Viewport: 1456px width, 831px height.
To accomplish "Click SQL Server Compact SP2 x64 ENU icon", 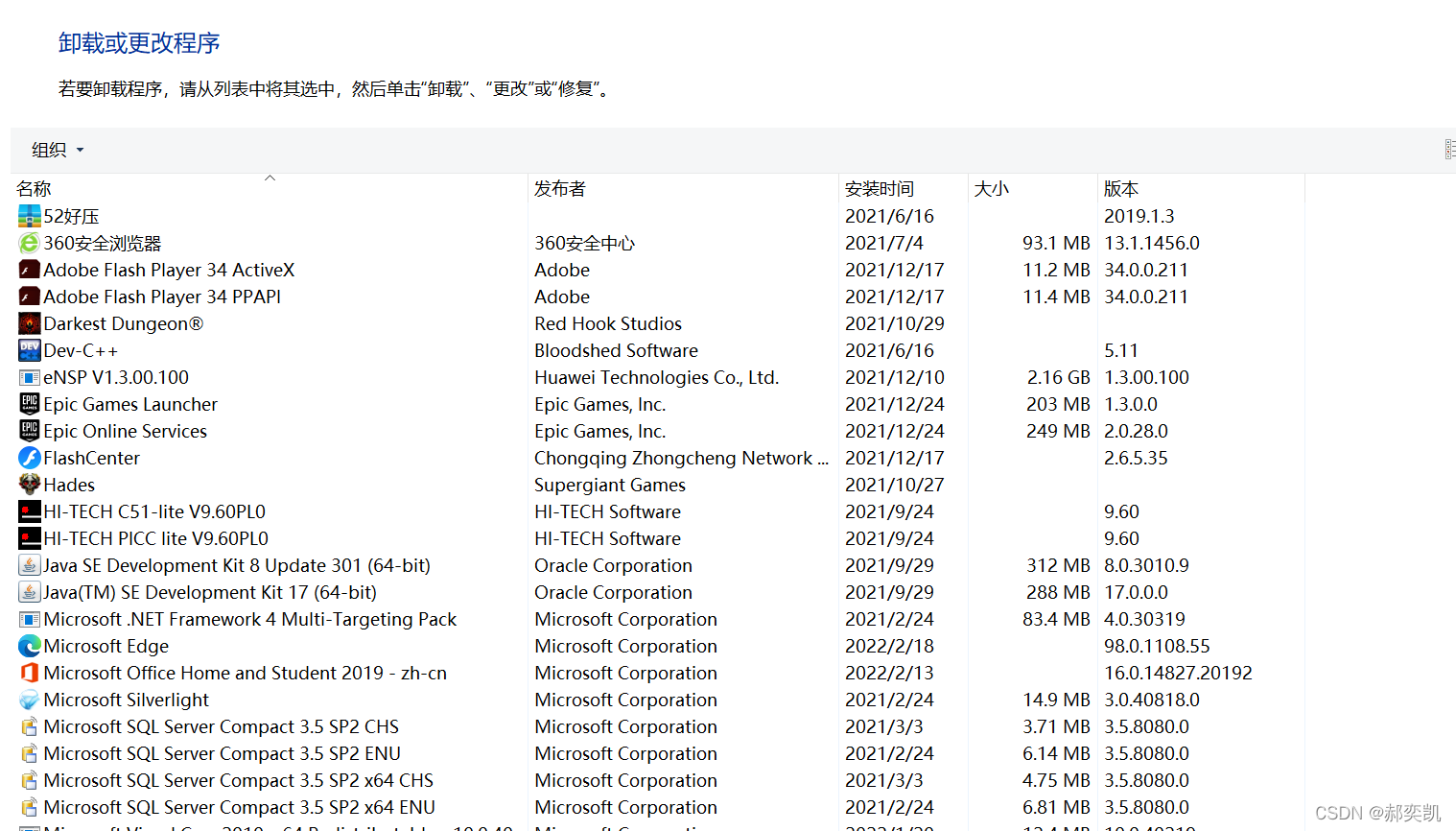I will (30, 807).
